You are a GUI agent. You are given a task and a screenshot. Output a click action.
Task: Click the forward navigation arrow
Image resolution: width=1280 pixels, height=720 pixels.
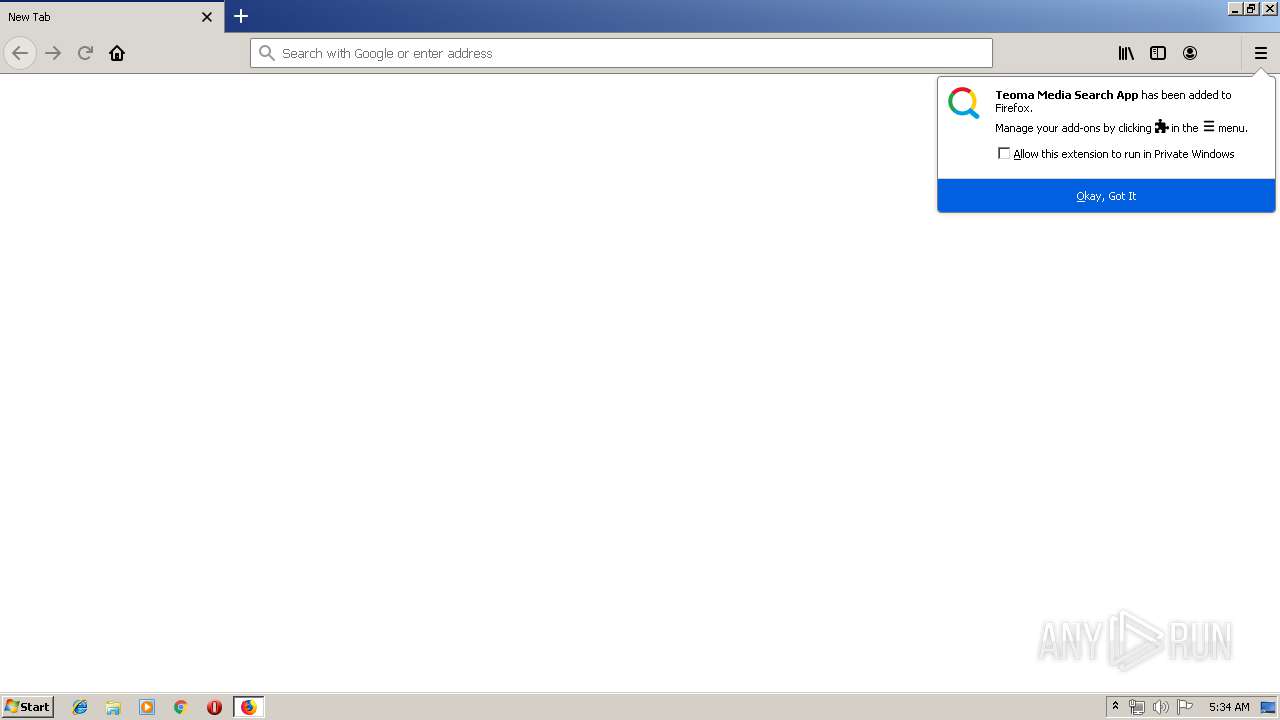point(53,53)
